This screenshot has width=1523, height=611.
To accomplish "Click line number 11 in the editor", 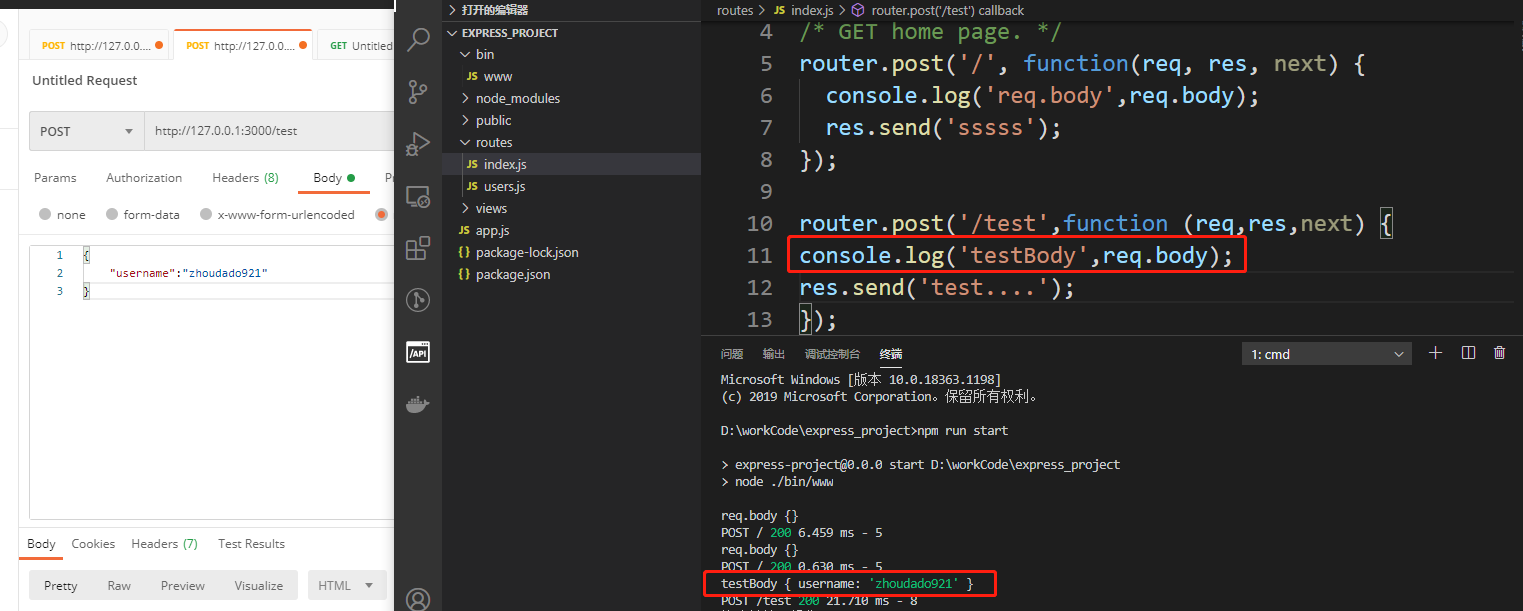I will pos(760,256).
